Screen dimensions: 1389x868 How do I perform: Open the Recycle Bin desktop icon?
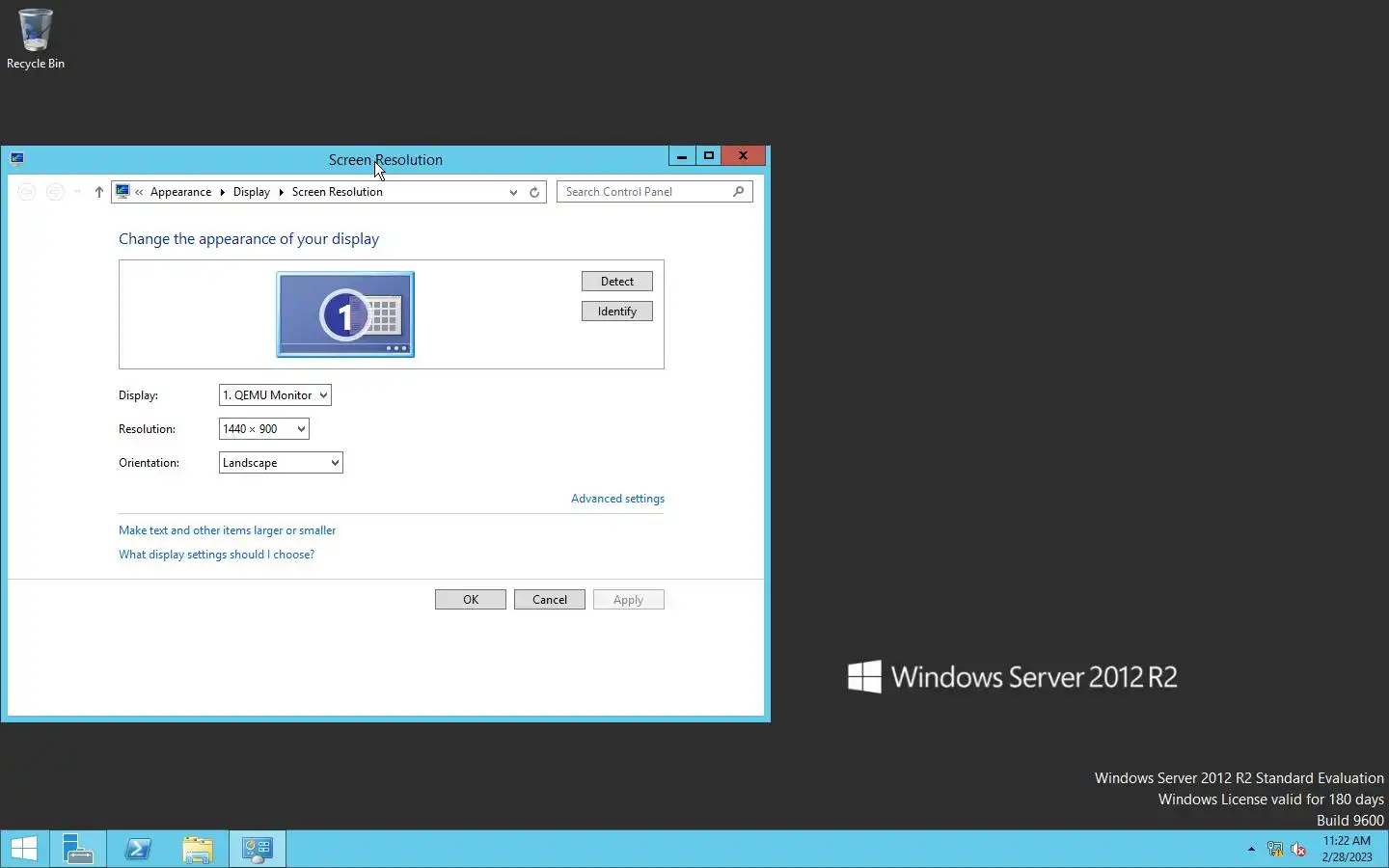coord(36,39)
